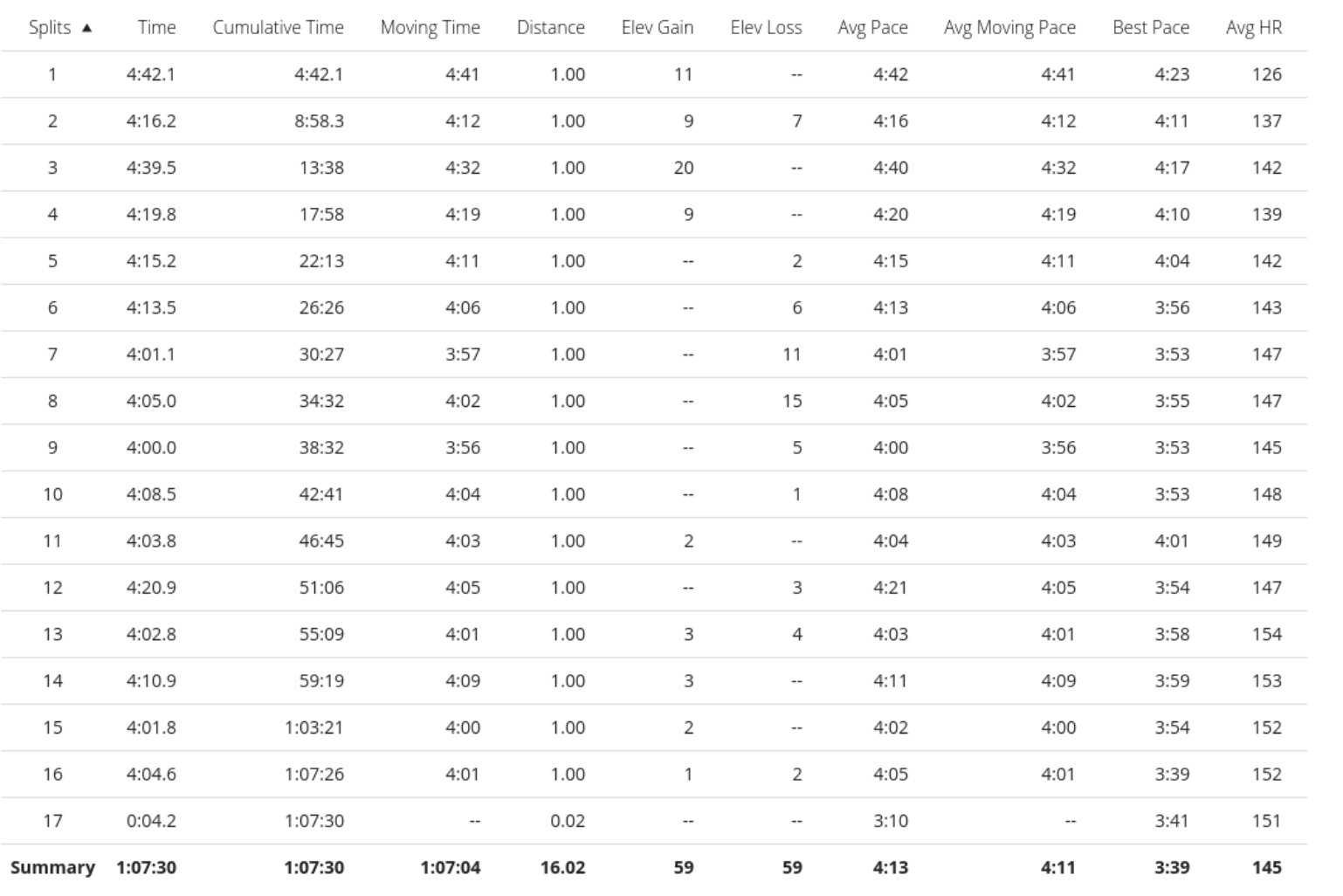Click split 17 distance 0.02
Image resolution: width=1343 pixels, height=896 pixels.
(568, 821)
